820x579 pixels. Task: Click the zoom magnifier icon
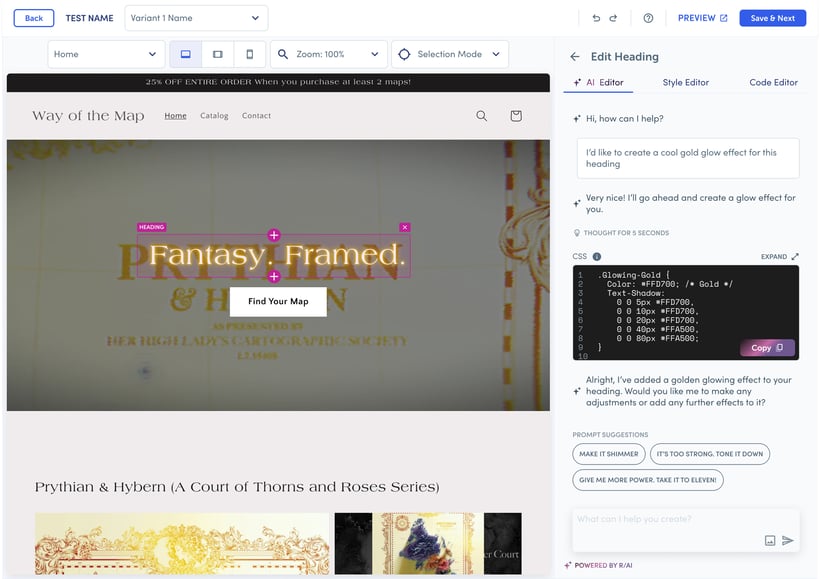(282, 54)
